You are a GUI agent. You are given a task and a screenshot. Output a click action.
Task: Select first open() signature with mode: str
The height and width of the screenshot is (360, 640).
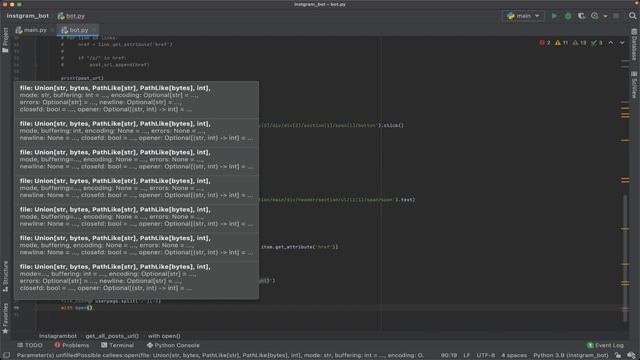tap(136, 99)
